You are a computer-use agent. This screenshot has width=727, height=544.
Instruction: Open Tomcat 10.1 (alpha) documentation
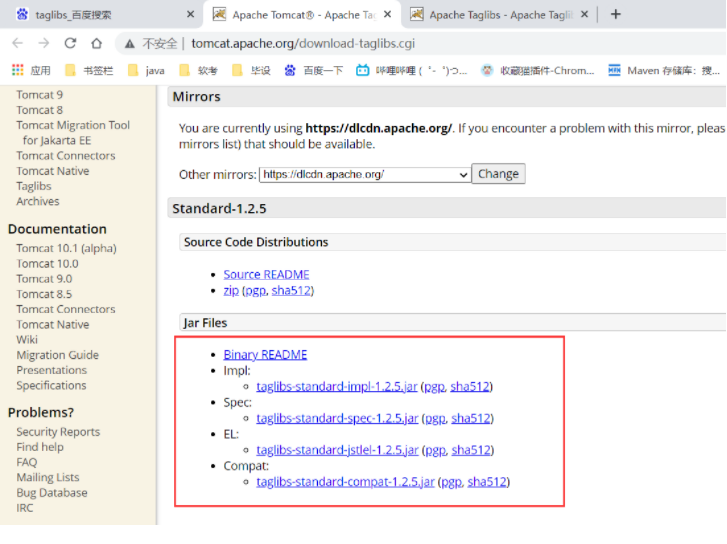[66, 248]
